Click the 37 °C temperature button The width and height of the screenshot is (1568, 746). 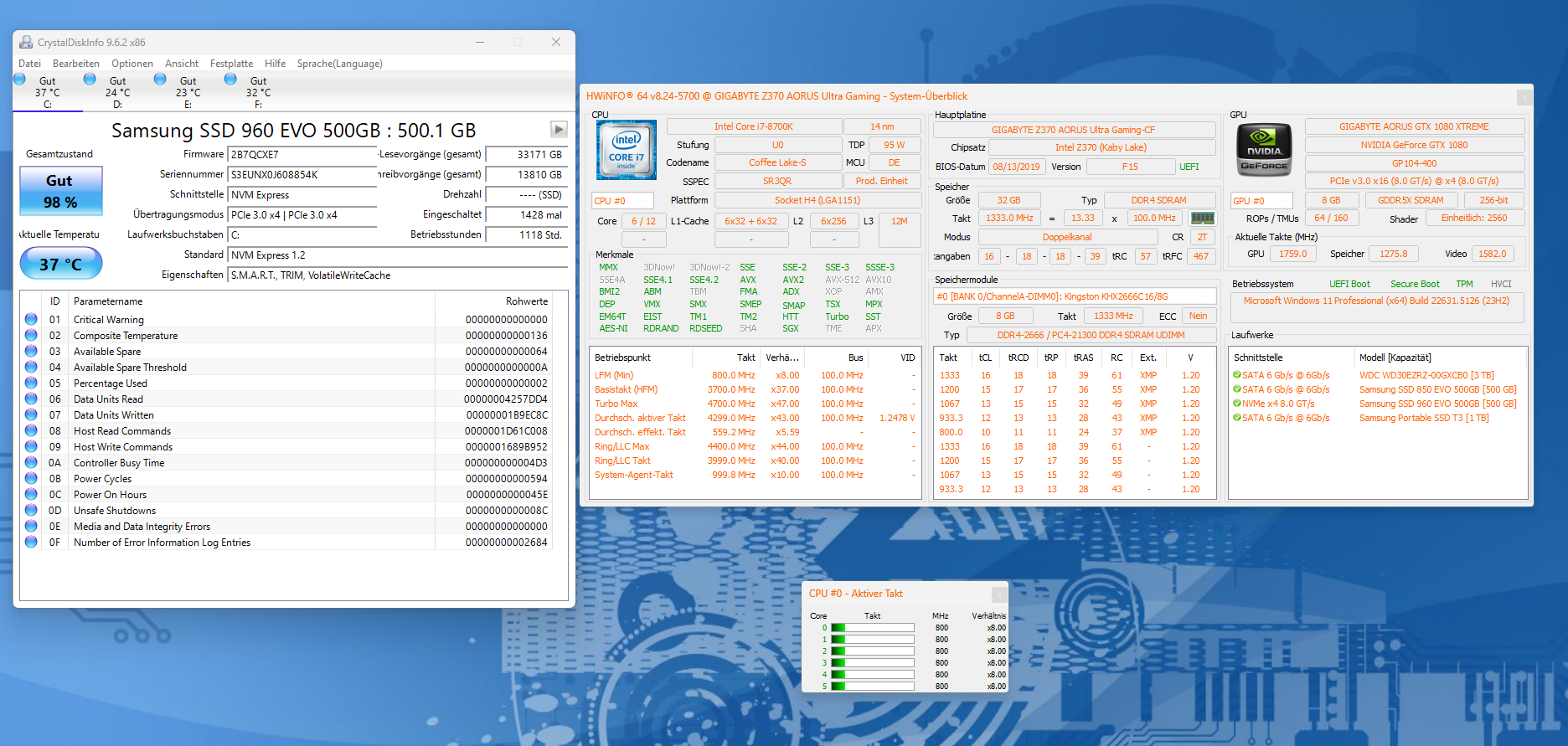click(61, 264)
